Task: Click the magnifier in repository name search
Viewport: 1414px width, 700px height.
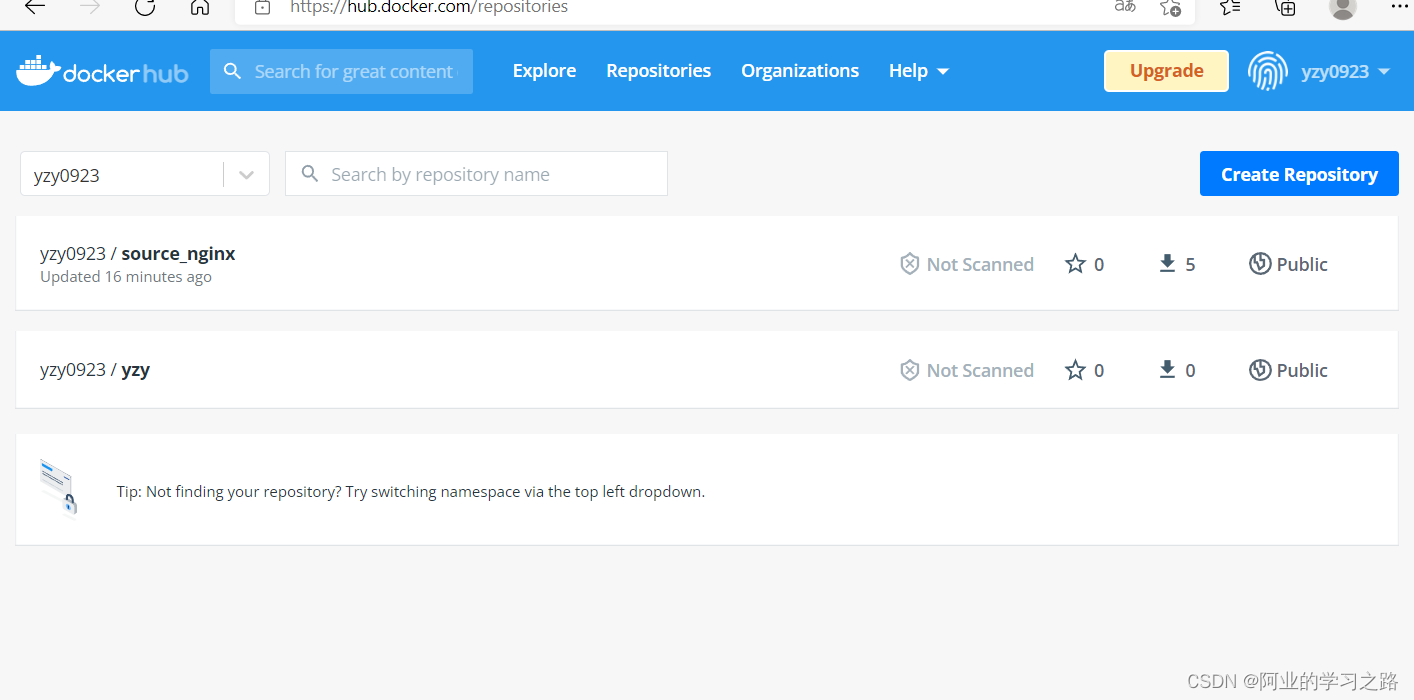Action: point(311,174)
